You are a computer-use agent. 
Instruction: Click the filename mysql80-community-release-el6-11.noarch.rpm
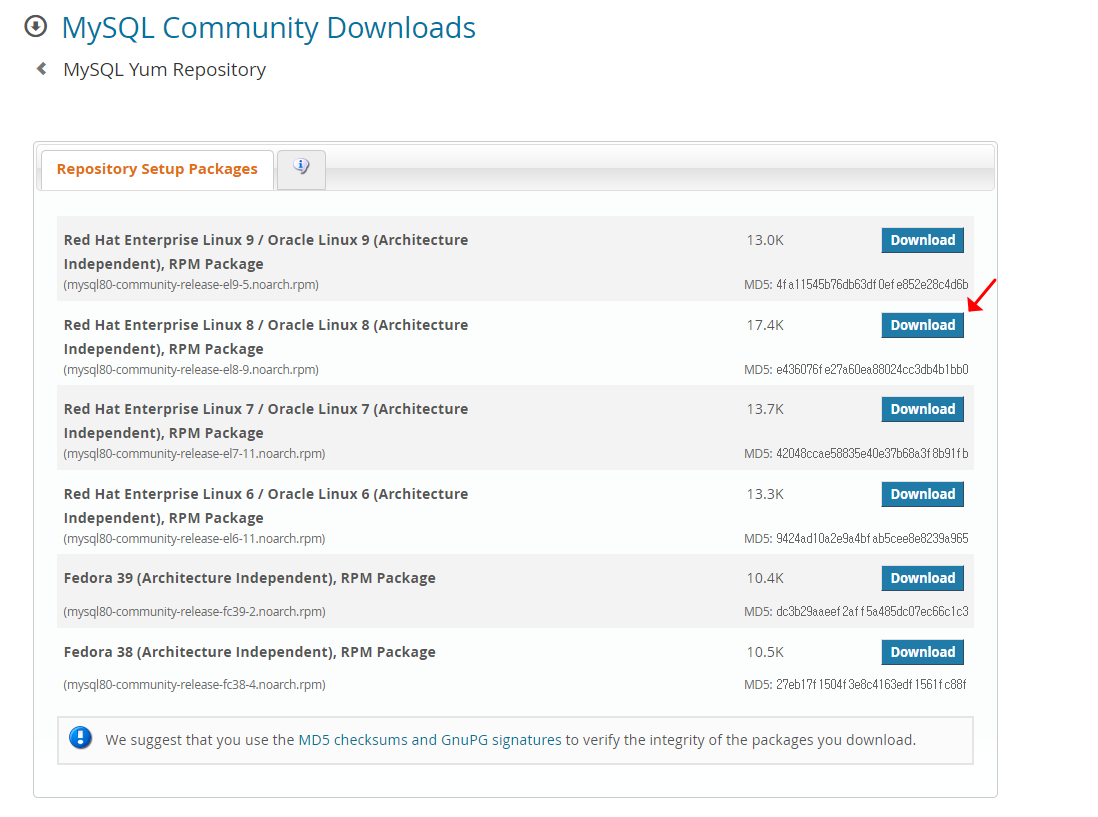[194, 539]
